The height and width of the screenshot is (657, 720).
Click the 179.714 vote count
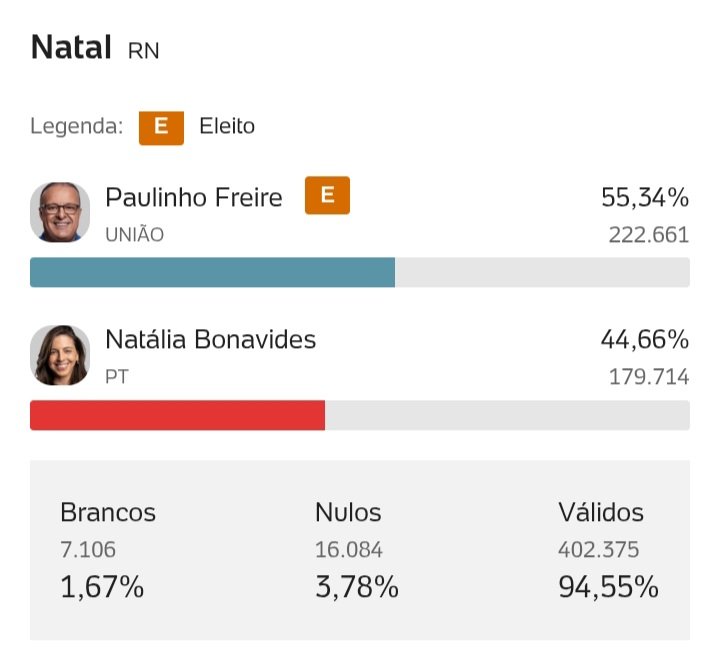tap(649, 377)
